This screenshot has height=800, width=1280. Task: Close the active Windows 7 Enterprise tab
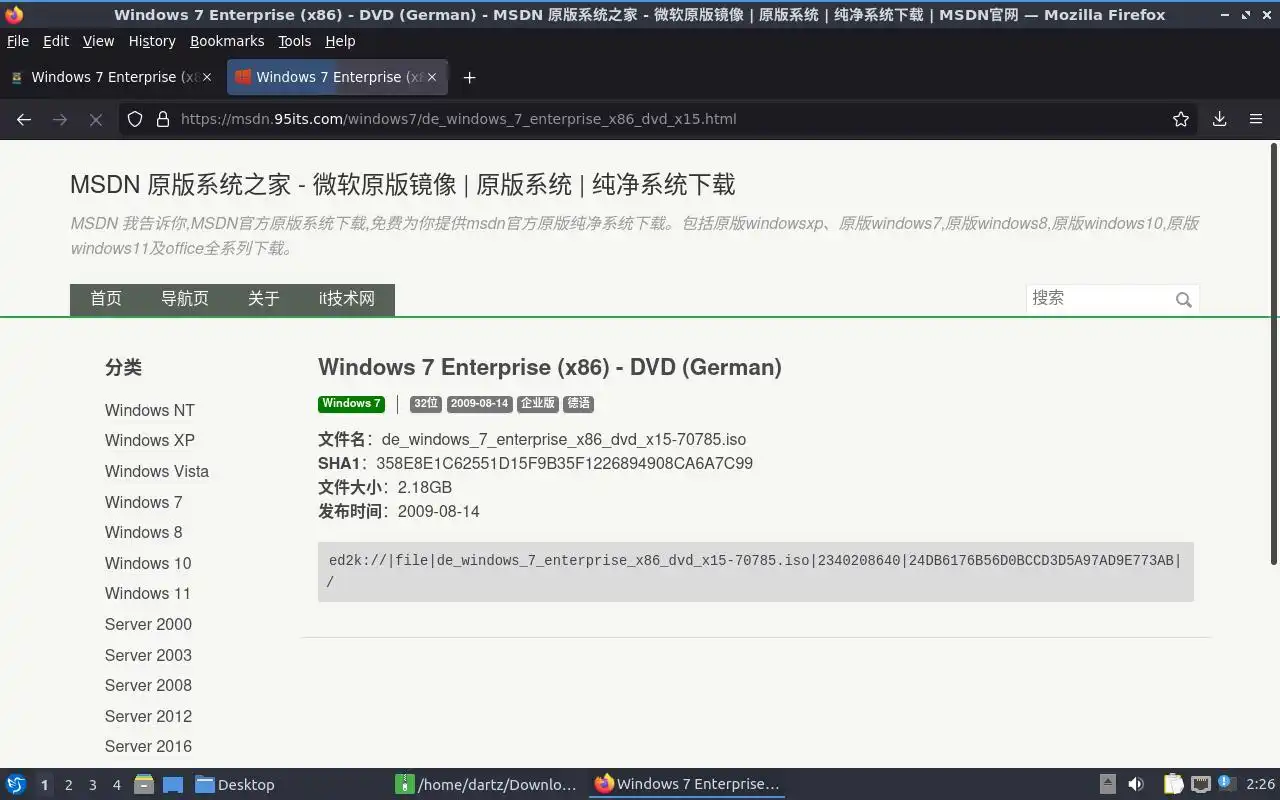click(x=431, y=77)
